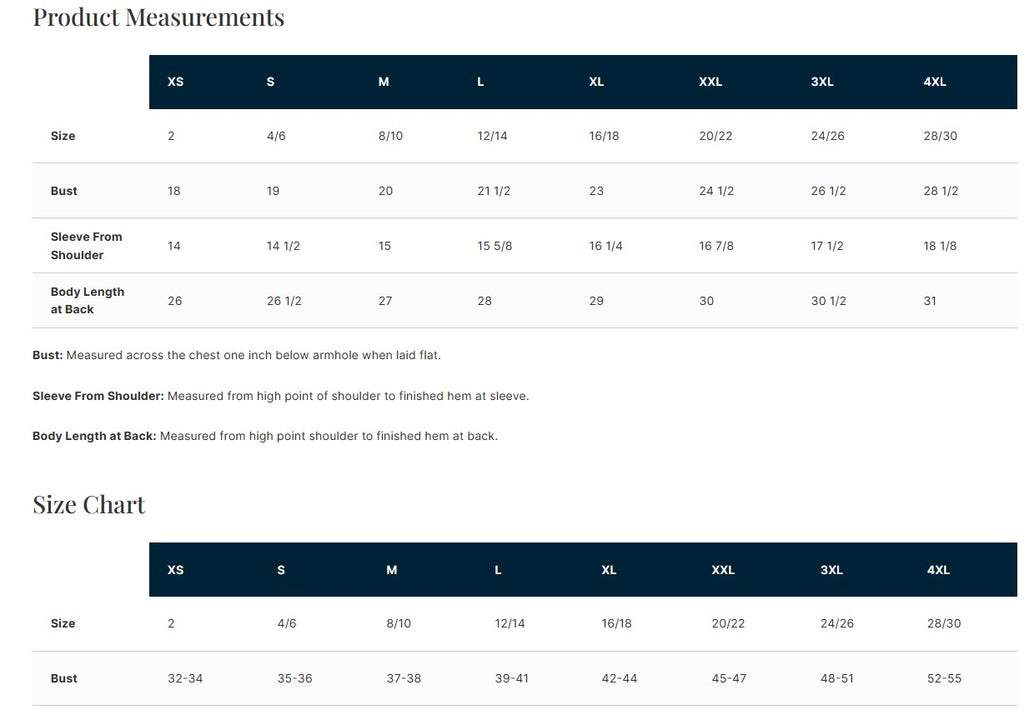1024x720 pixels.
Task: Click the 16 7/8 sleeve value
Action: coord(716,246)
